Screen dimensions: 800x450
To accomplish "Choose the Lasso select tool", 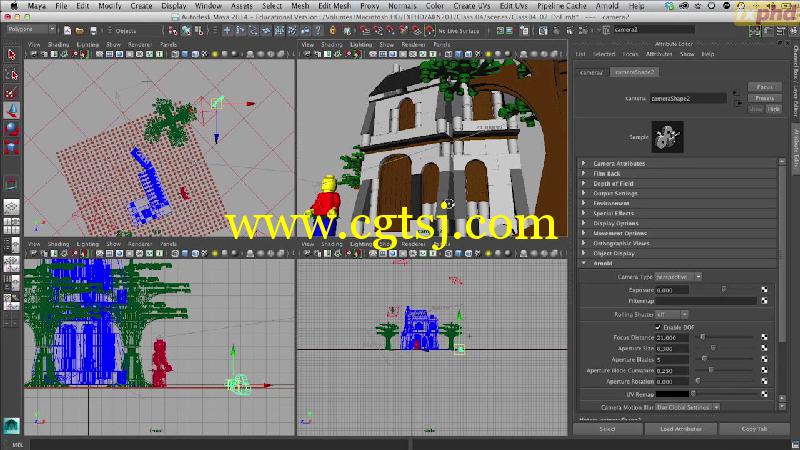I will pos(12,74).
